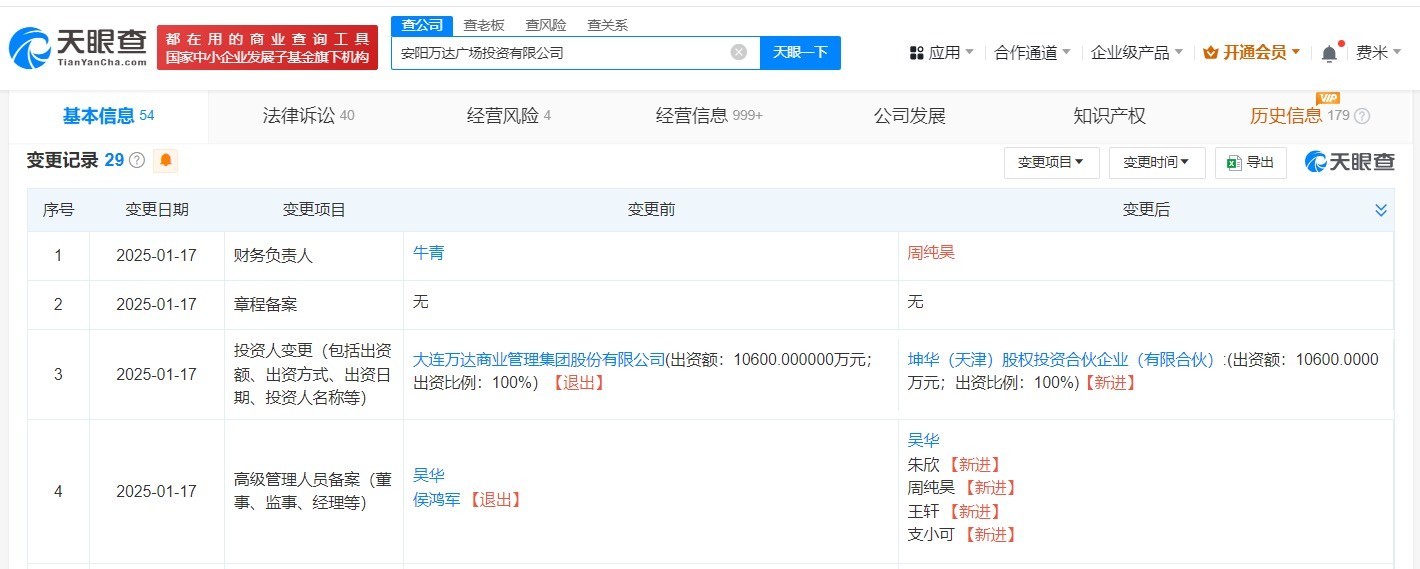Expand the 合作通道 menu
The width and height of the screenshot is (1420, 569).
coord(1032,53)
